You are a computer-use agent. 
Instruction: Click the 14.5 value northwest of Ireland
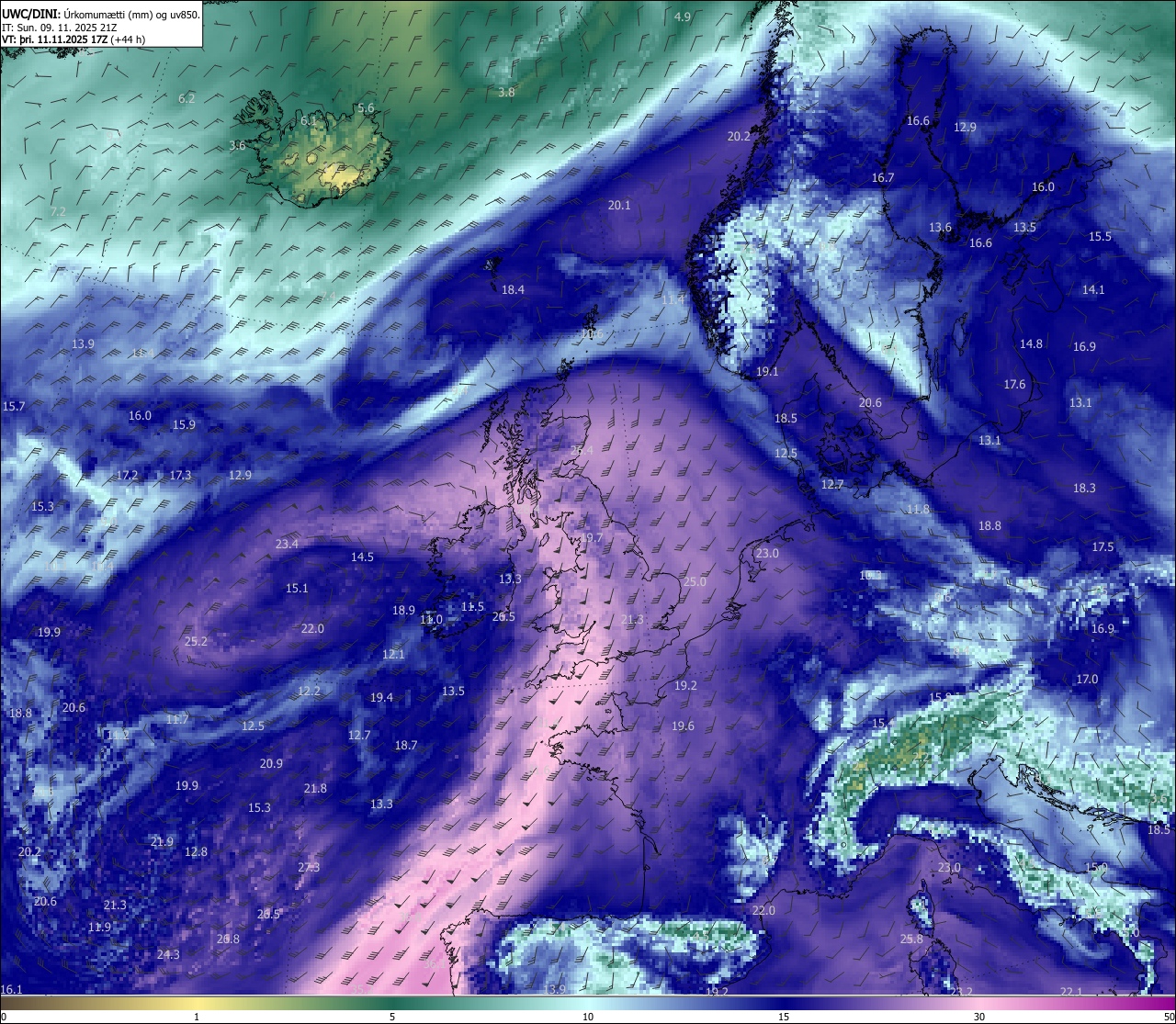(362, 557)
